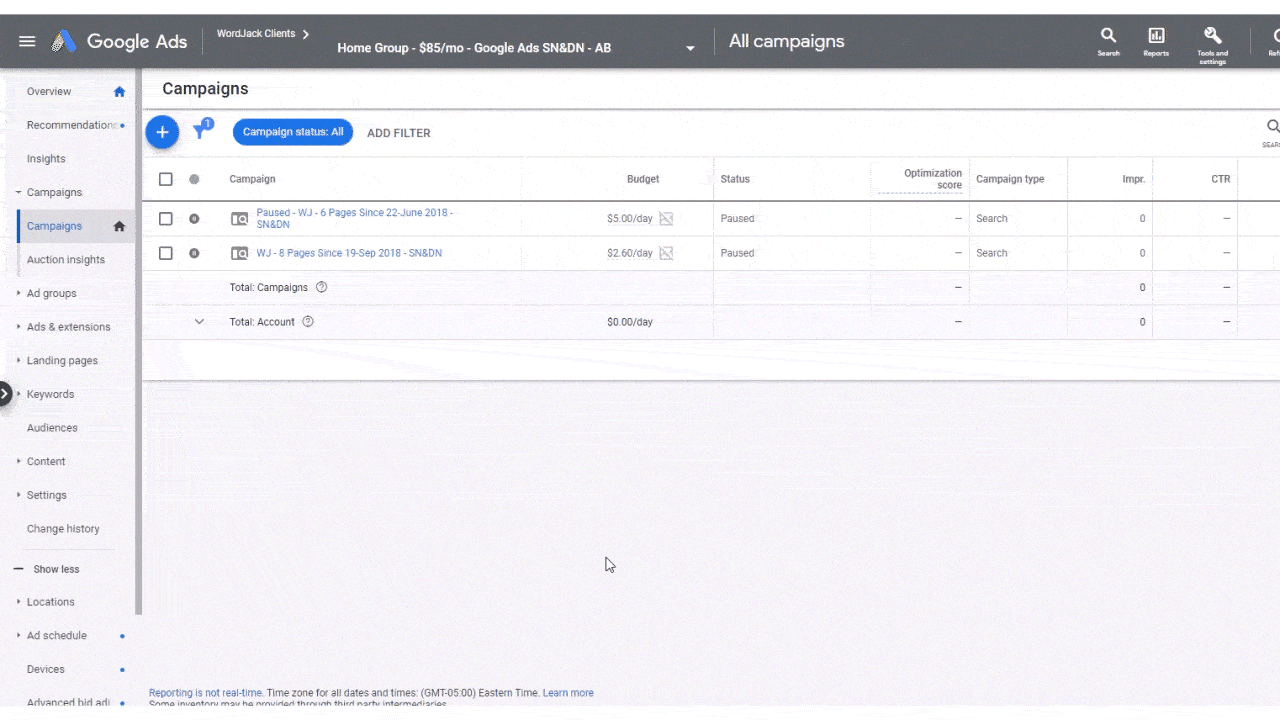
Task: Click ADD FILTER
Action: click(x=399, y=133)
